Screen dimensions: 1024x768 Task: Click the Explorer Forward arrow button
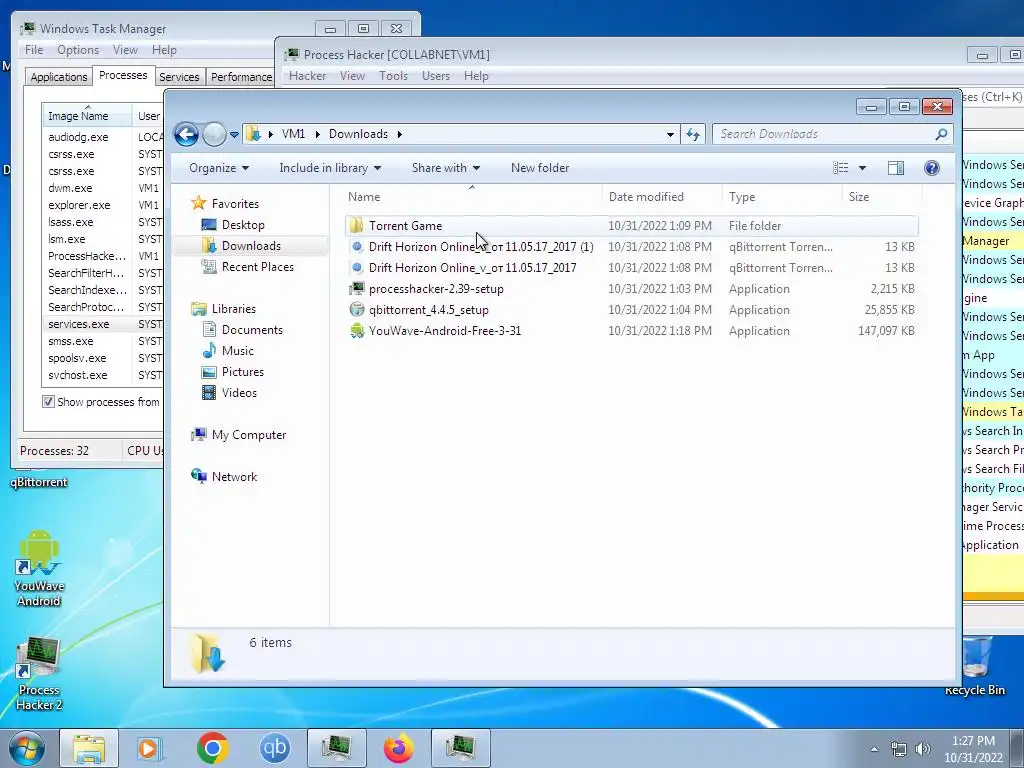[x=214, y=135]
